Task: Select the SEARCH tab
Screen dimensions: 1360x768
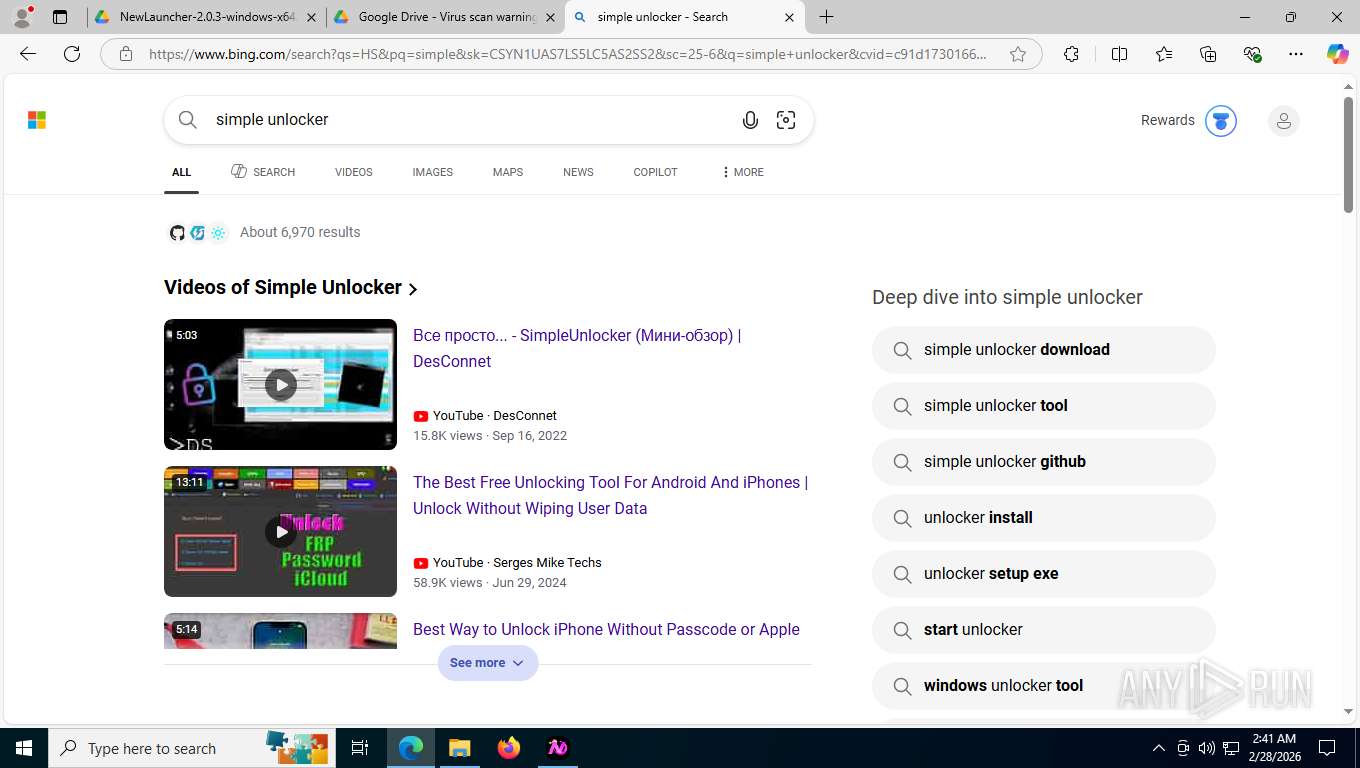Action: click(263, 172)
